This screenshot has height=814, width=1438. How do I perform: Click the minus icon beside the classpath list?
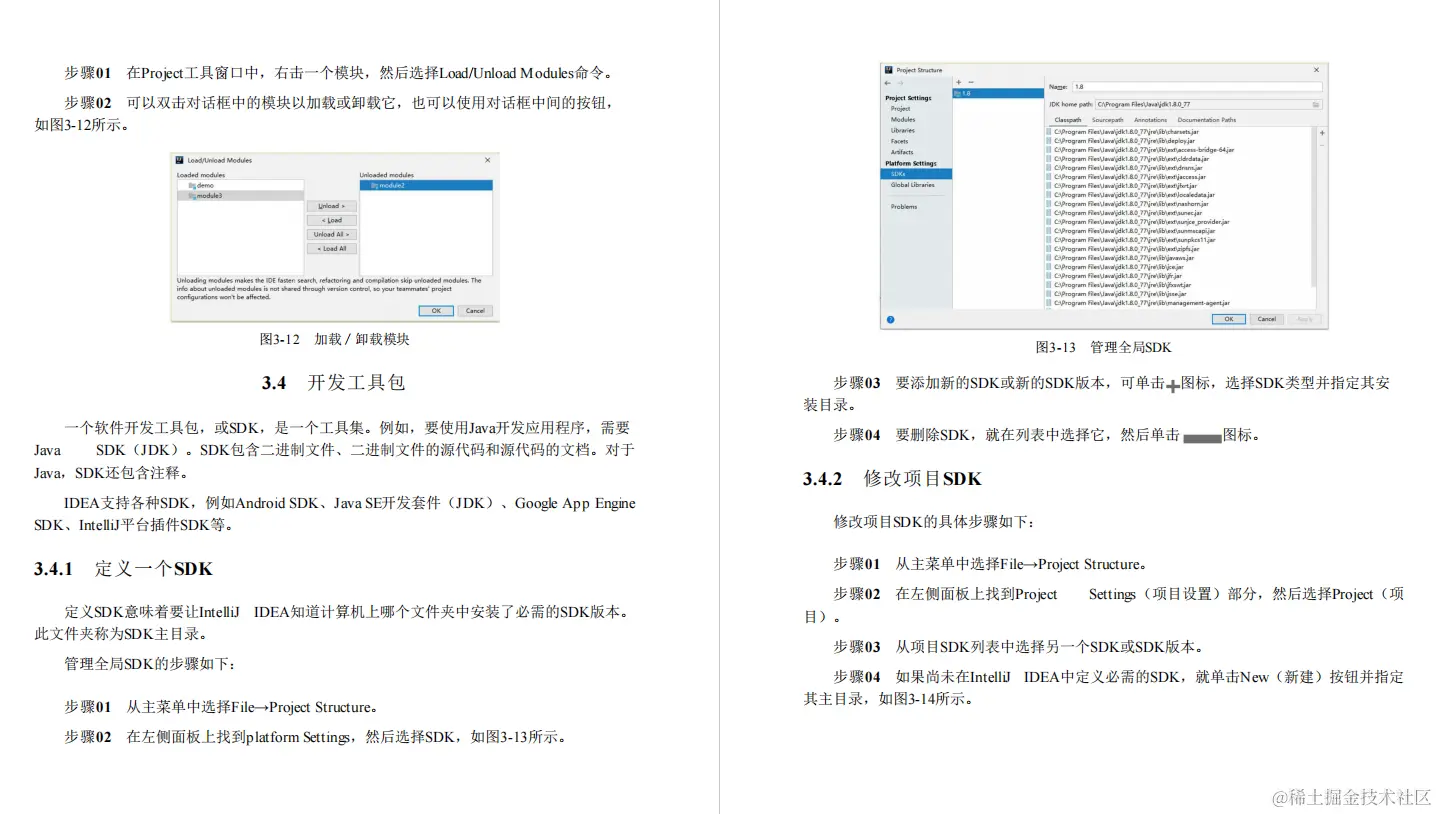(x=1322, y=146)
